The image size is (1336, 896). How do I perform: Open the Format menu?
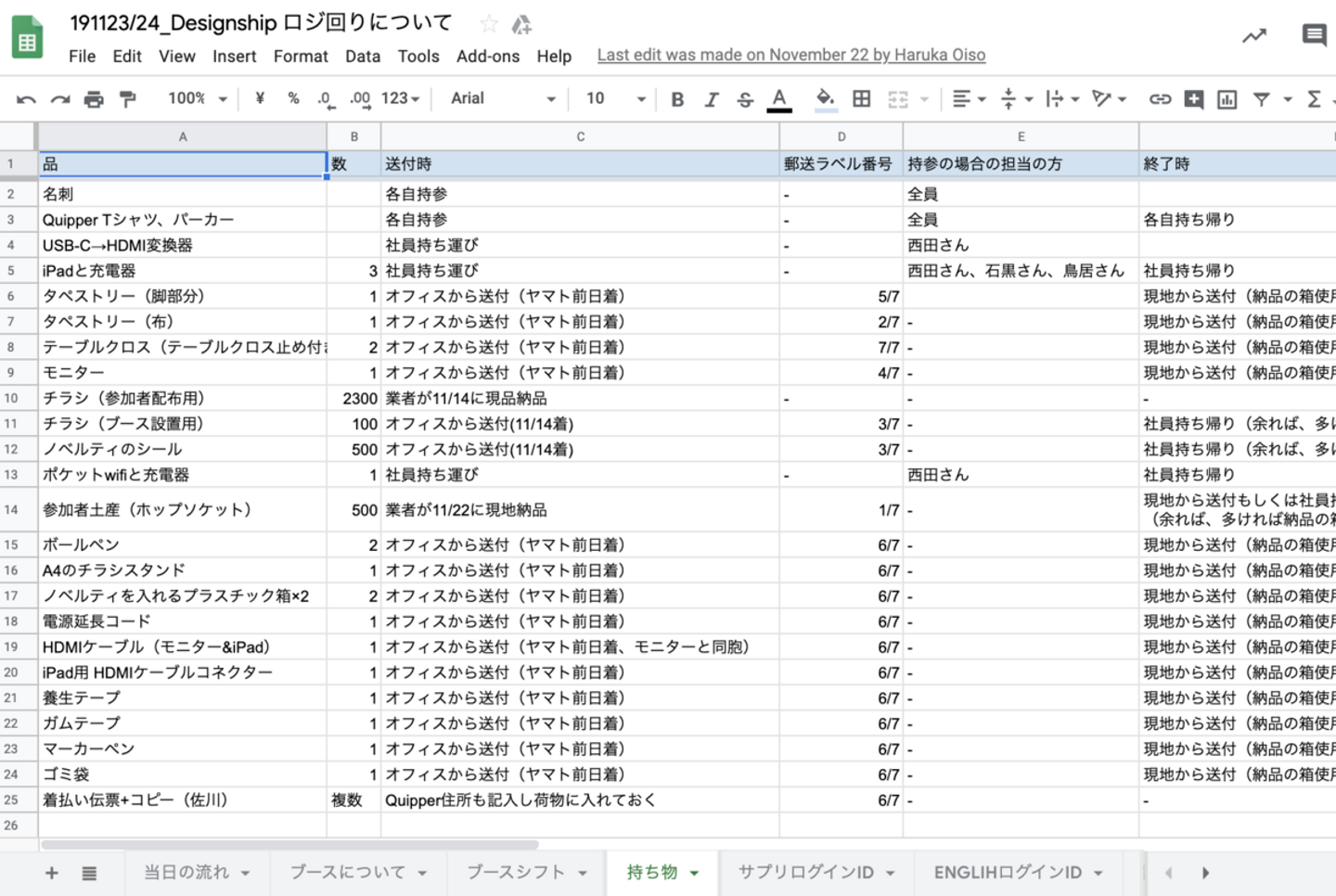[301, 57]
